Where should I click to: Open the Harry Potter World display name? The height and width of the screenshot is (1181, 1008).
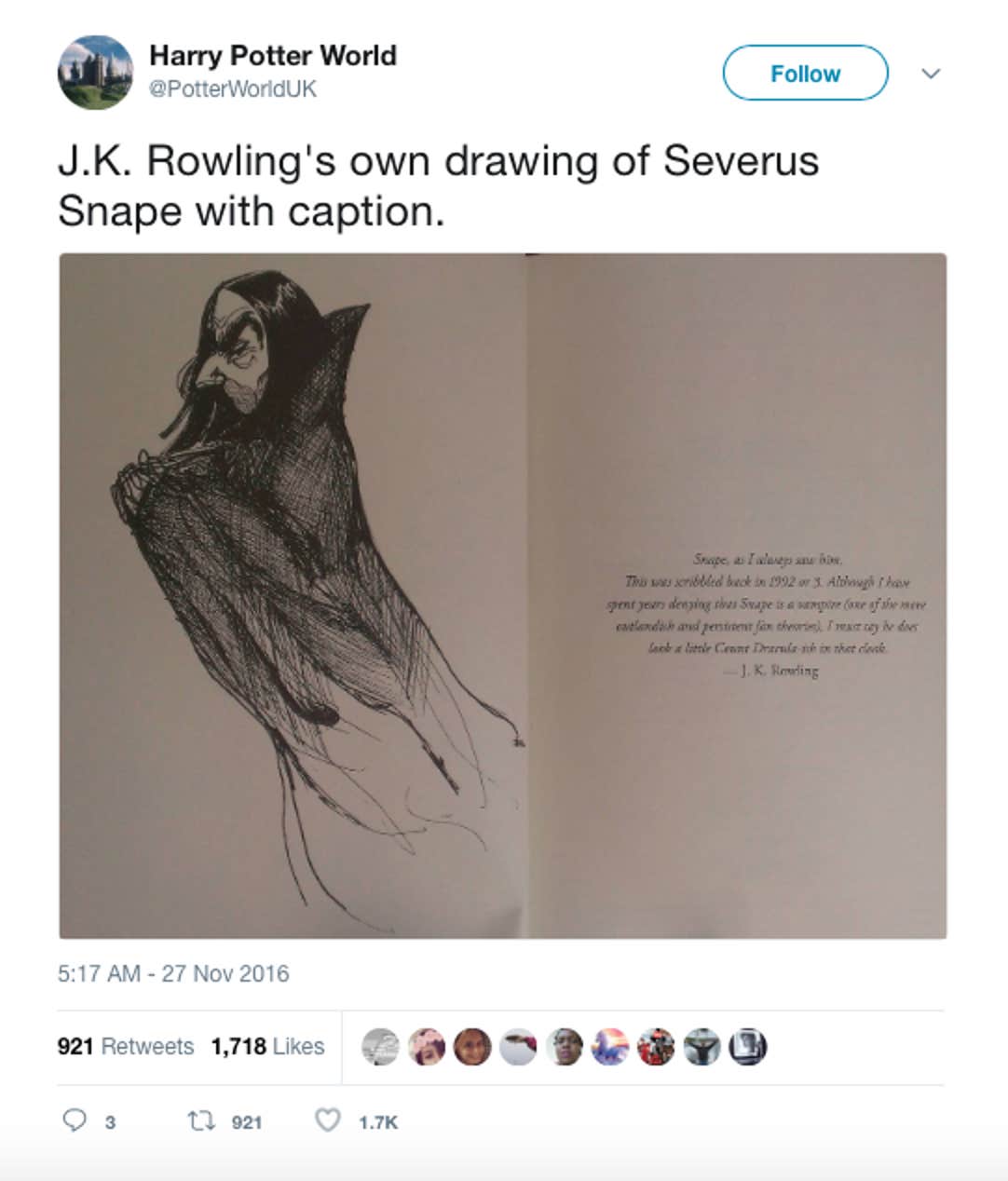(272, 56)
